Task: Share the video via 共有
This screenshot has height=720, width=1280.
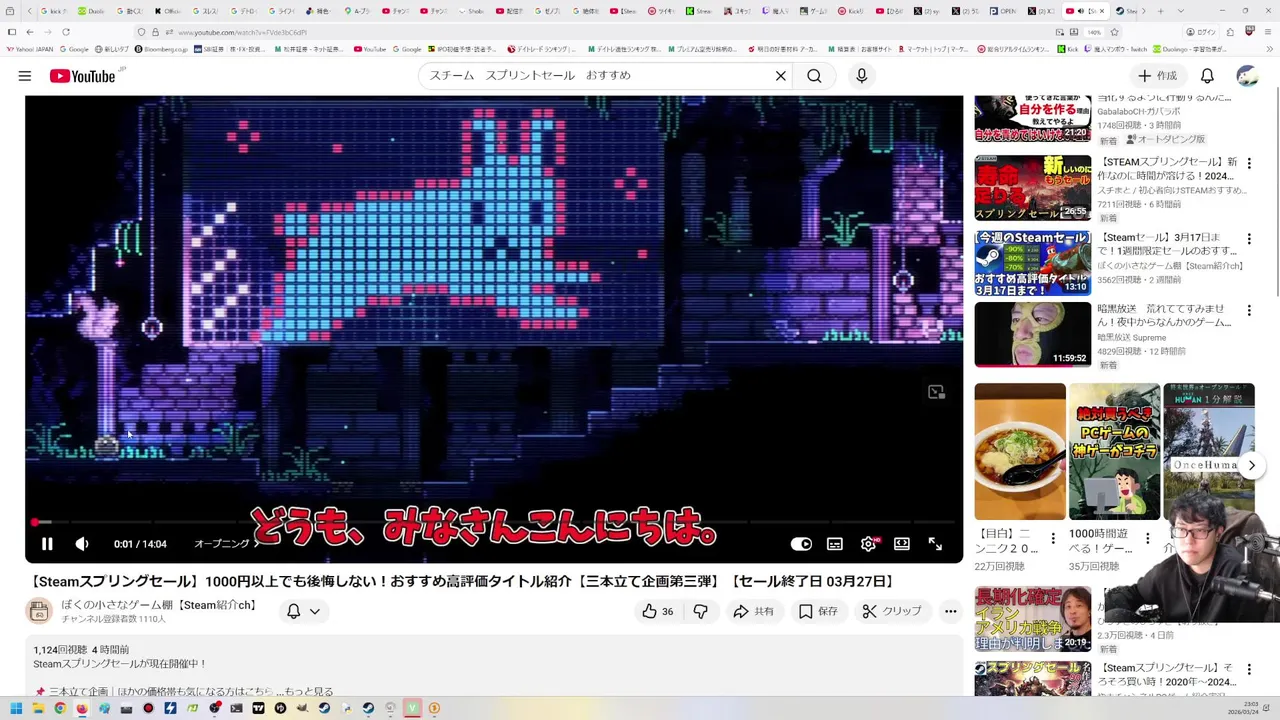Action: pos(753,611)
